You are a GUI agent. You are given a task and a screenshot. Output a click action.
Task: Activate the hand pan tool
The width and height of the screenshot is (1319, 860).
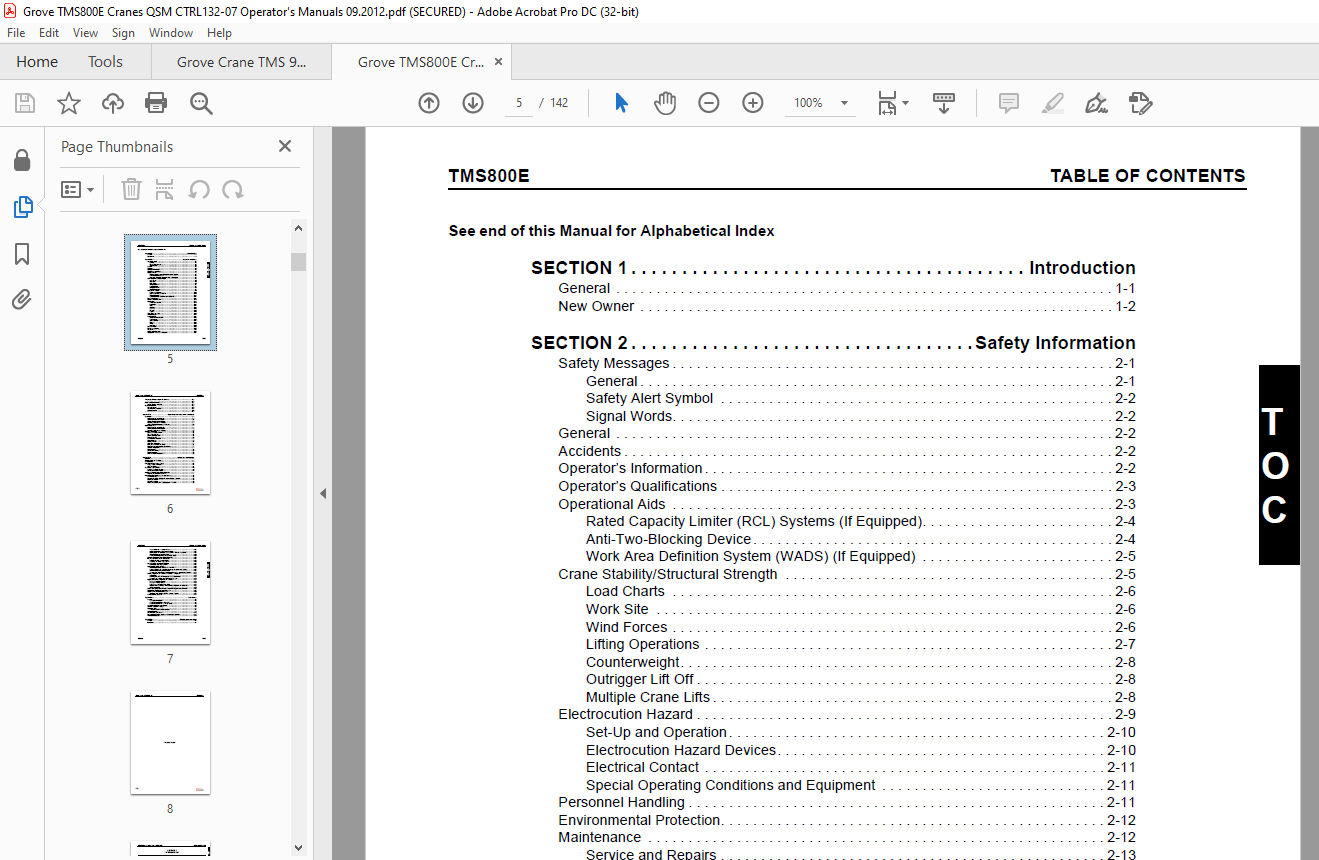pyautogui.click(x=665, y=103)
